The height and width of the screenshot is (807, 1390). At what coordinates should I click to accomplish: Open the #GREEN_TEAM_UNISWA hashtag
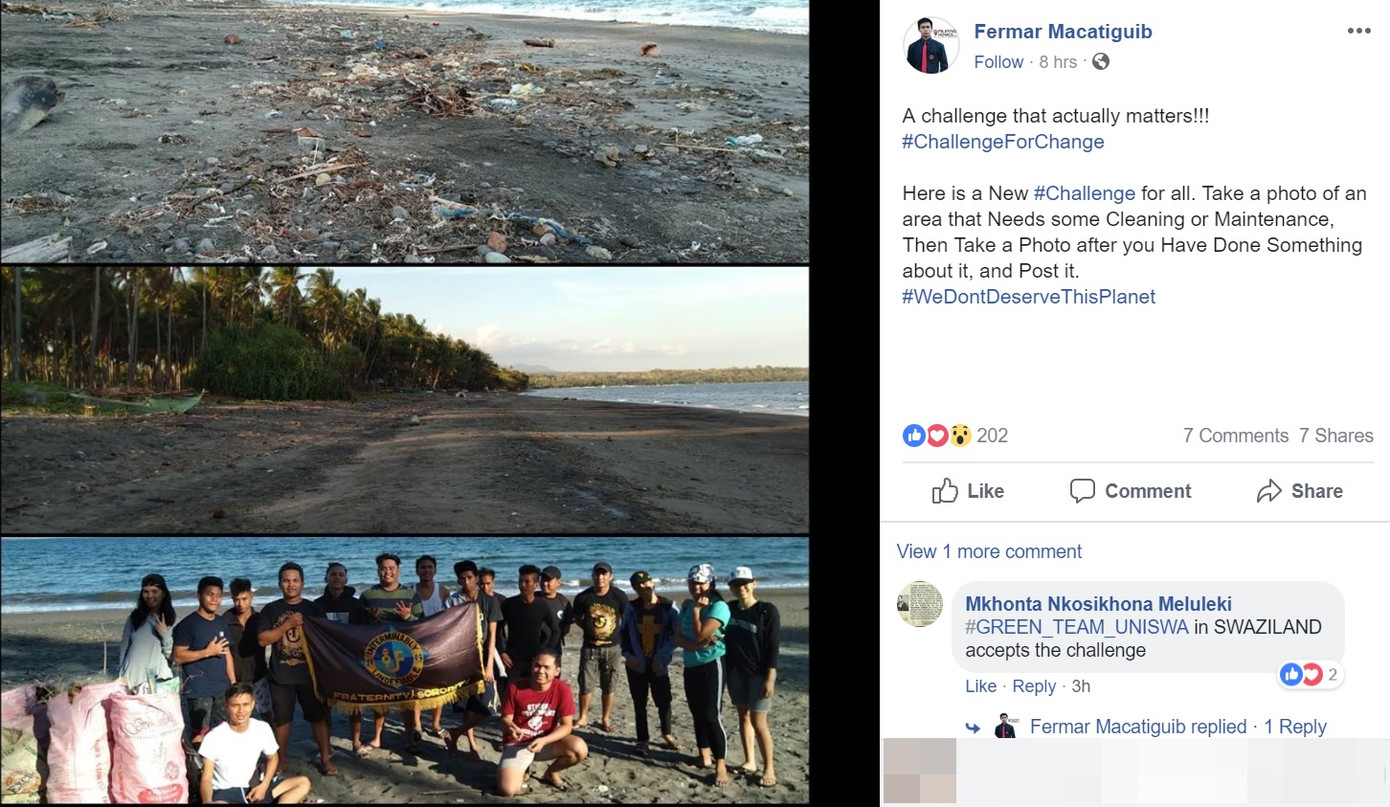point(1077,627)
